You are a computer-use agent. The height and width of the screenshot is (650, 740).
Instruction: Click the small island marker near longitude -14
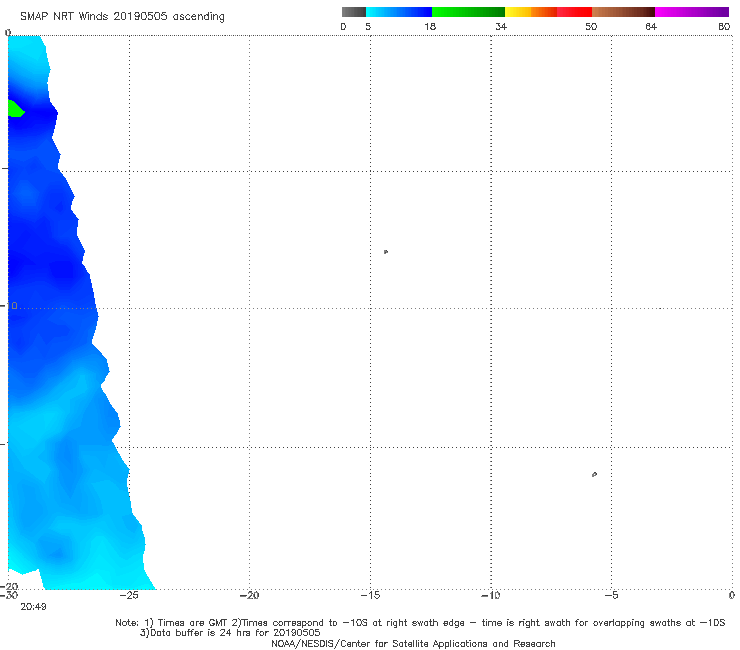[x=386, y=252]
